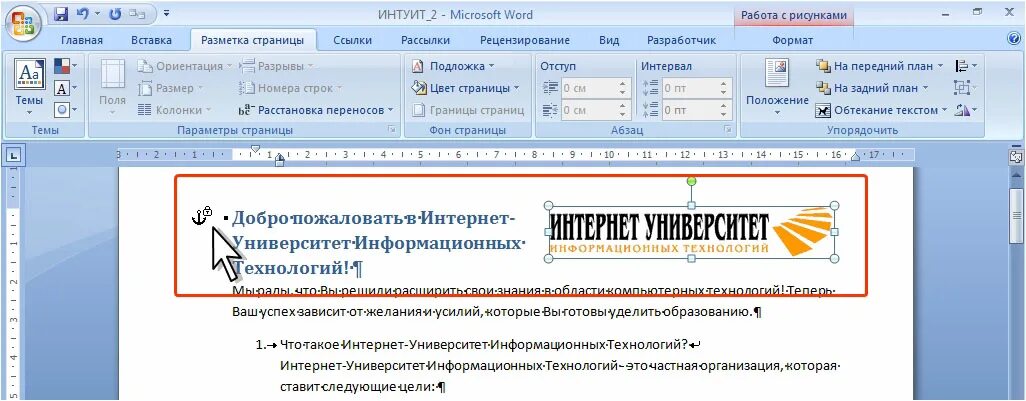This screenshot has width=1026, height=401.
Task: Switch to the Главная tab
Action: tap(82, 41)
